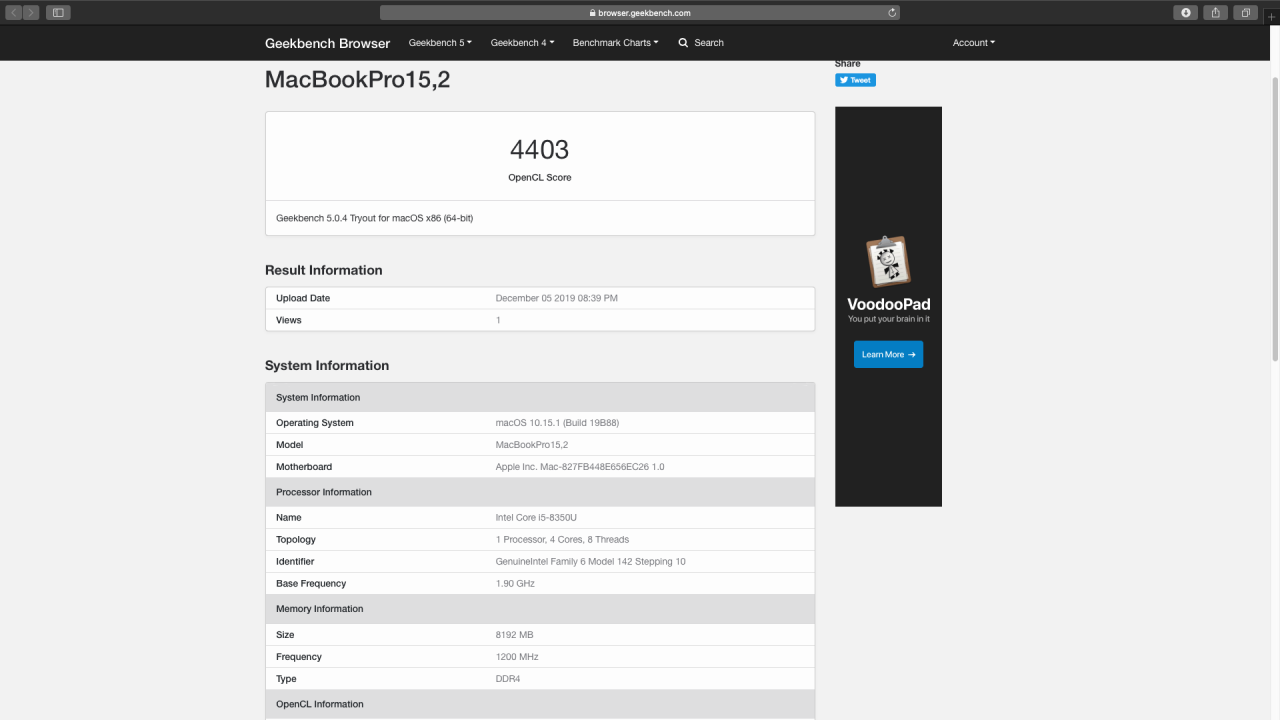The width and height of the screenshot is (1280, 720).
Task: Click the page vertical scrollbar
Action: tap(1274, 220)
